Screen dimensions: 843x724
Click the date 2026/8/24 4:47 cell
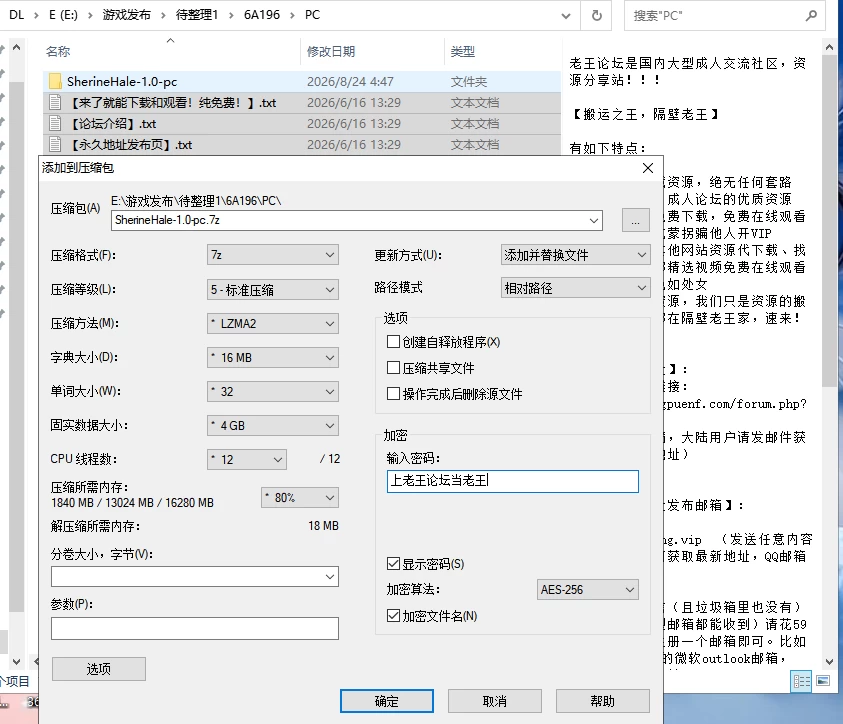[x=350, y=82]
